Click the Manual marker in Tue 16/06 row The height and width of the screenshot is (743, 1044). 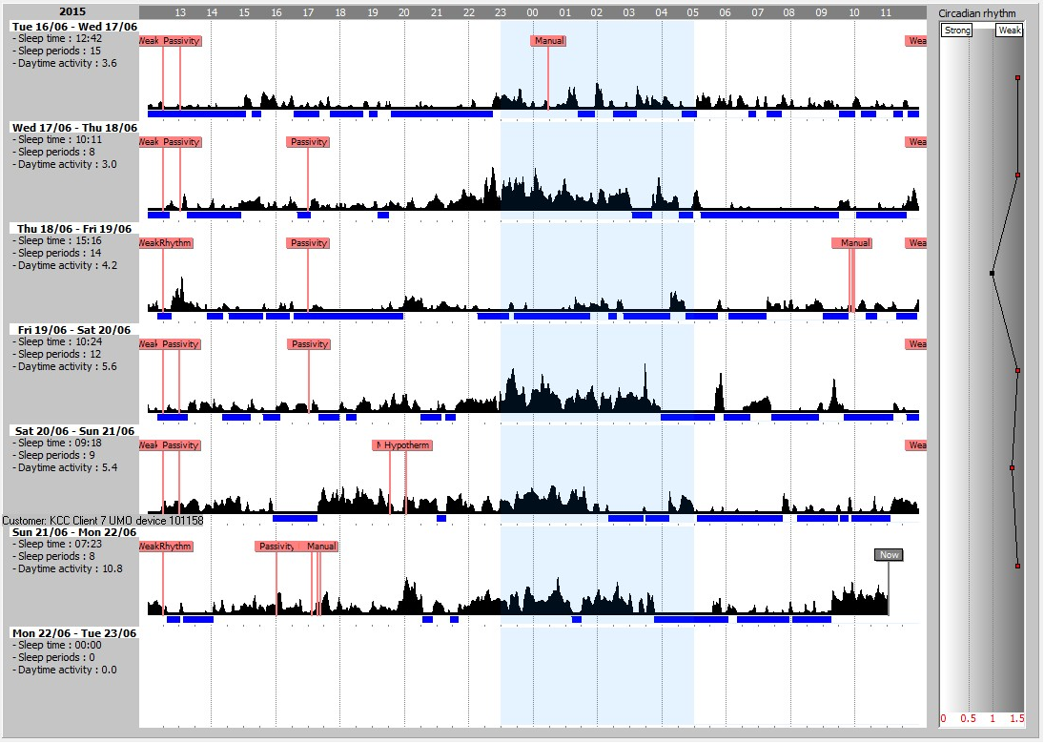pos(548,41)
